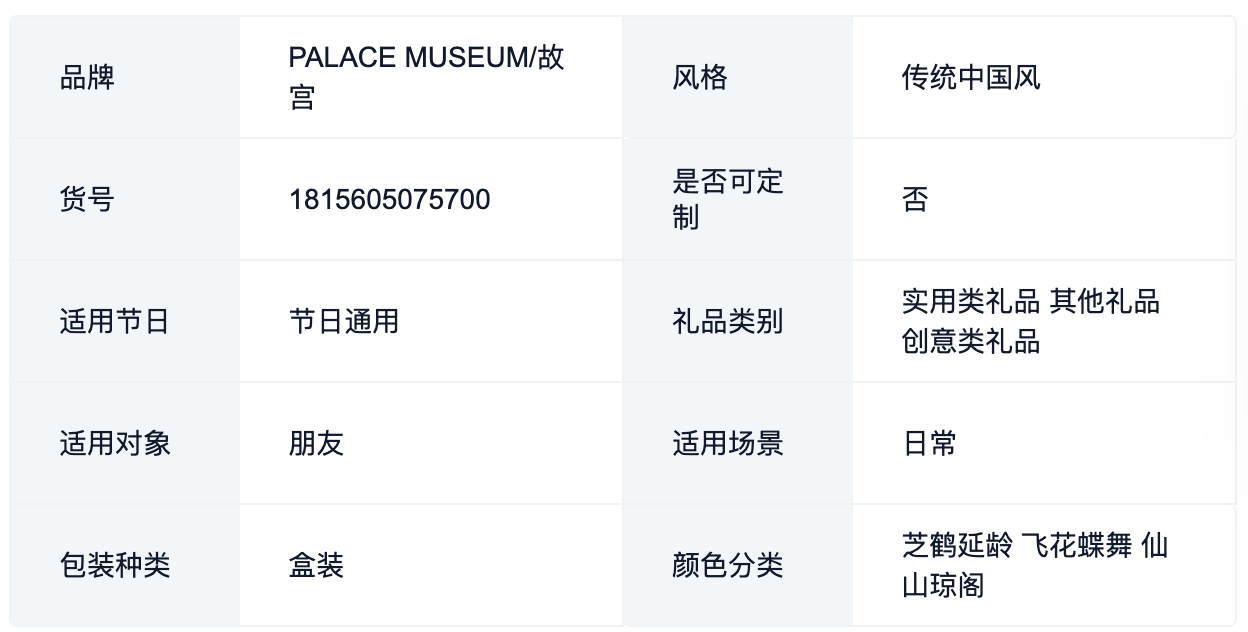
Task: Click the 是否可定制 label
Action: coord(728,199)
